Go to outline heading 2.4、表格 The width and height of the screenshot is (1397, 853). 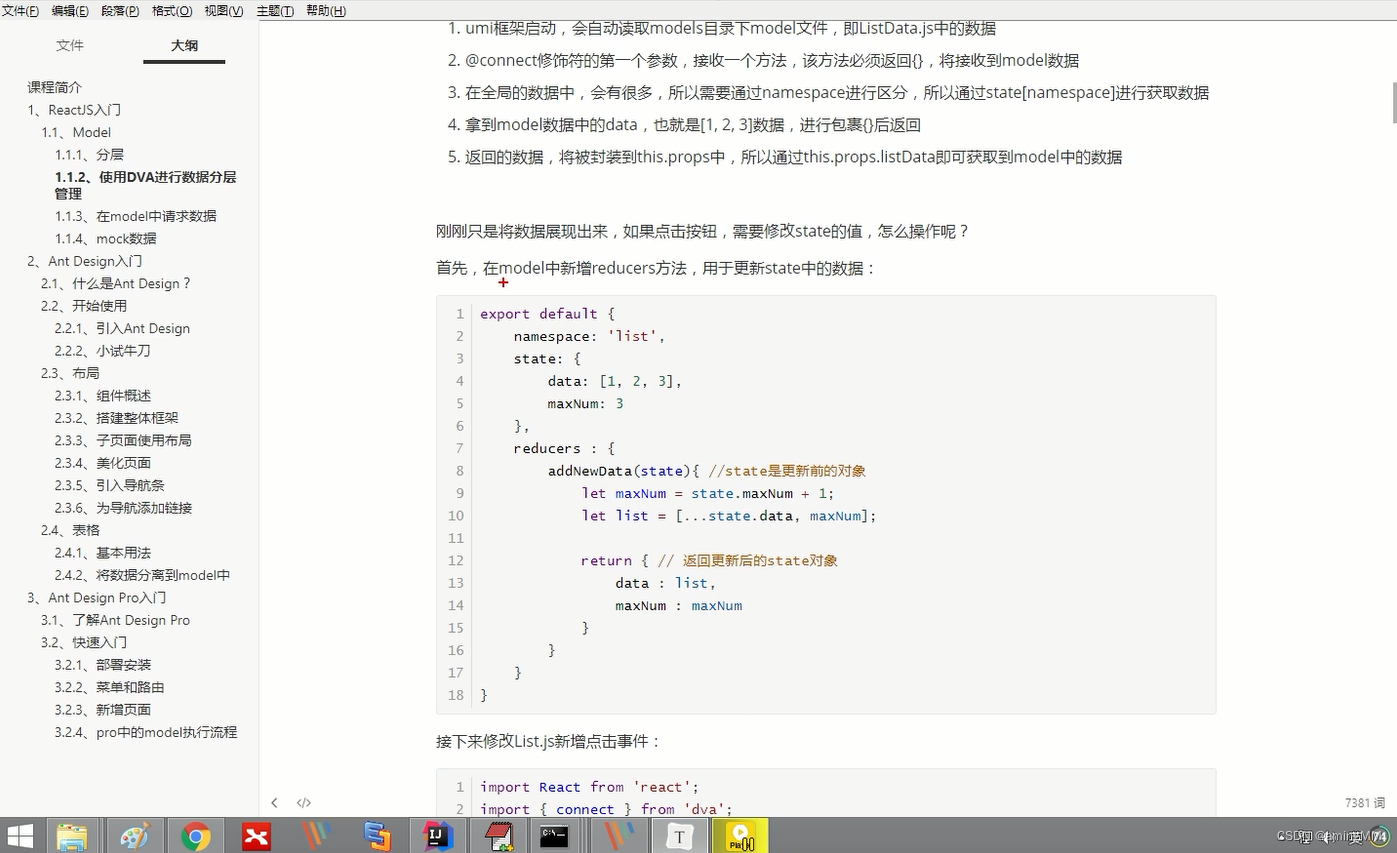(70, 530)
